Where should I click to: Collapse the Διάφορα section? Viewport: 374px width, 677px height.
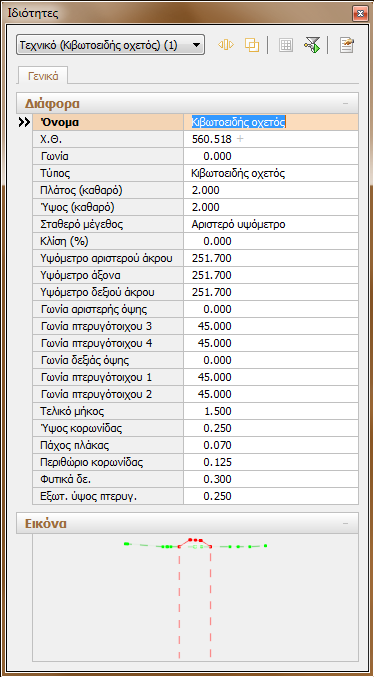pyautogui.click(x=345, y=104)
